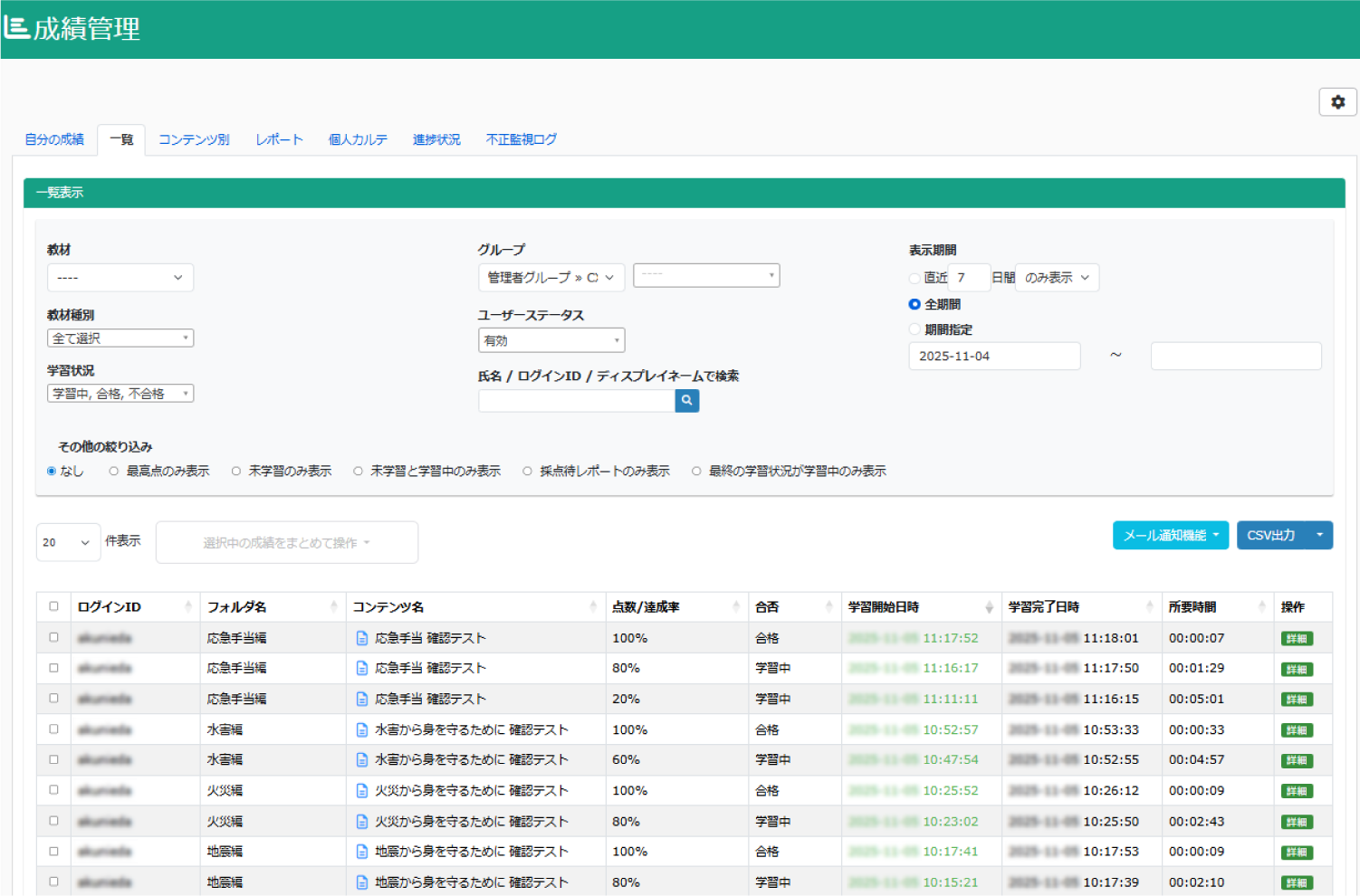Click the メール通知機能 button
Image resolution: width=1360 pixels, height=896 pixels.
pyautogui.click(x=1170, y=535)
